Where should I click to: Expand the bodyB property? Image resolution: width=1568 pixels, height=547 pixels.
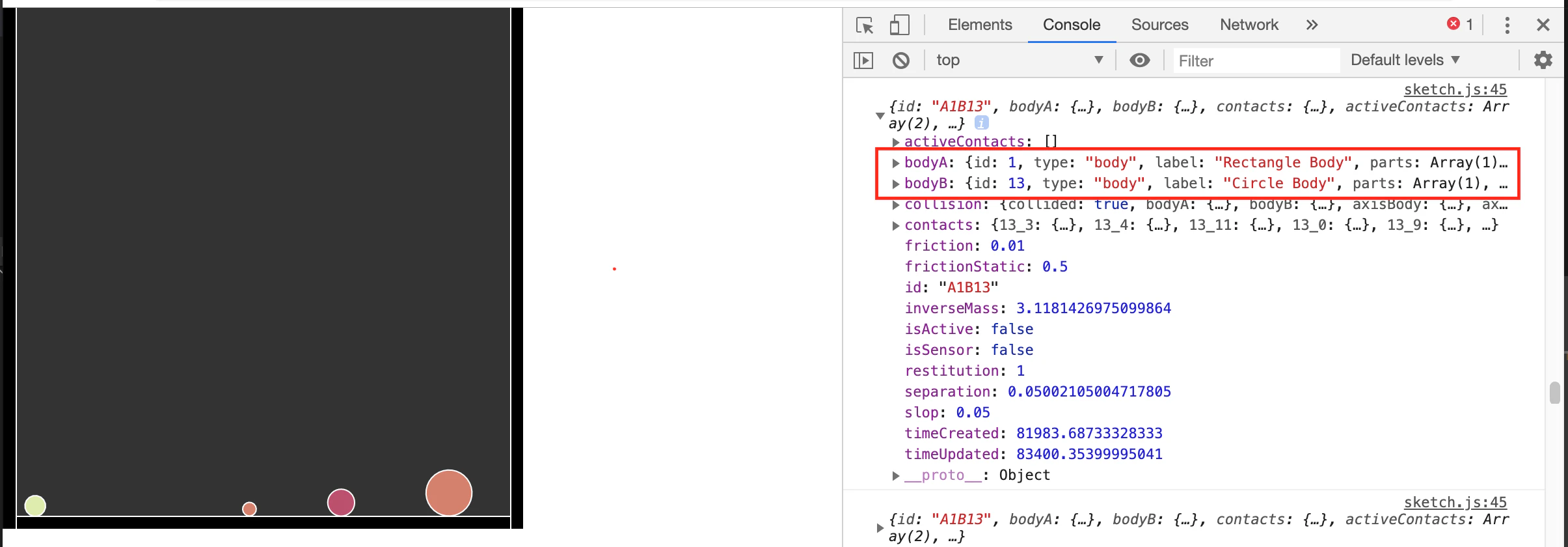coord(896,184)
